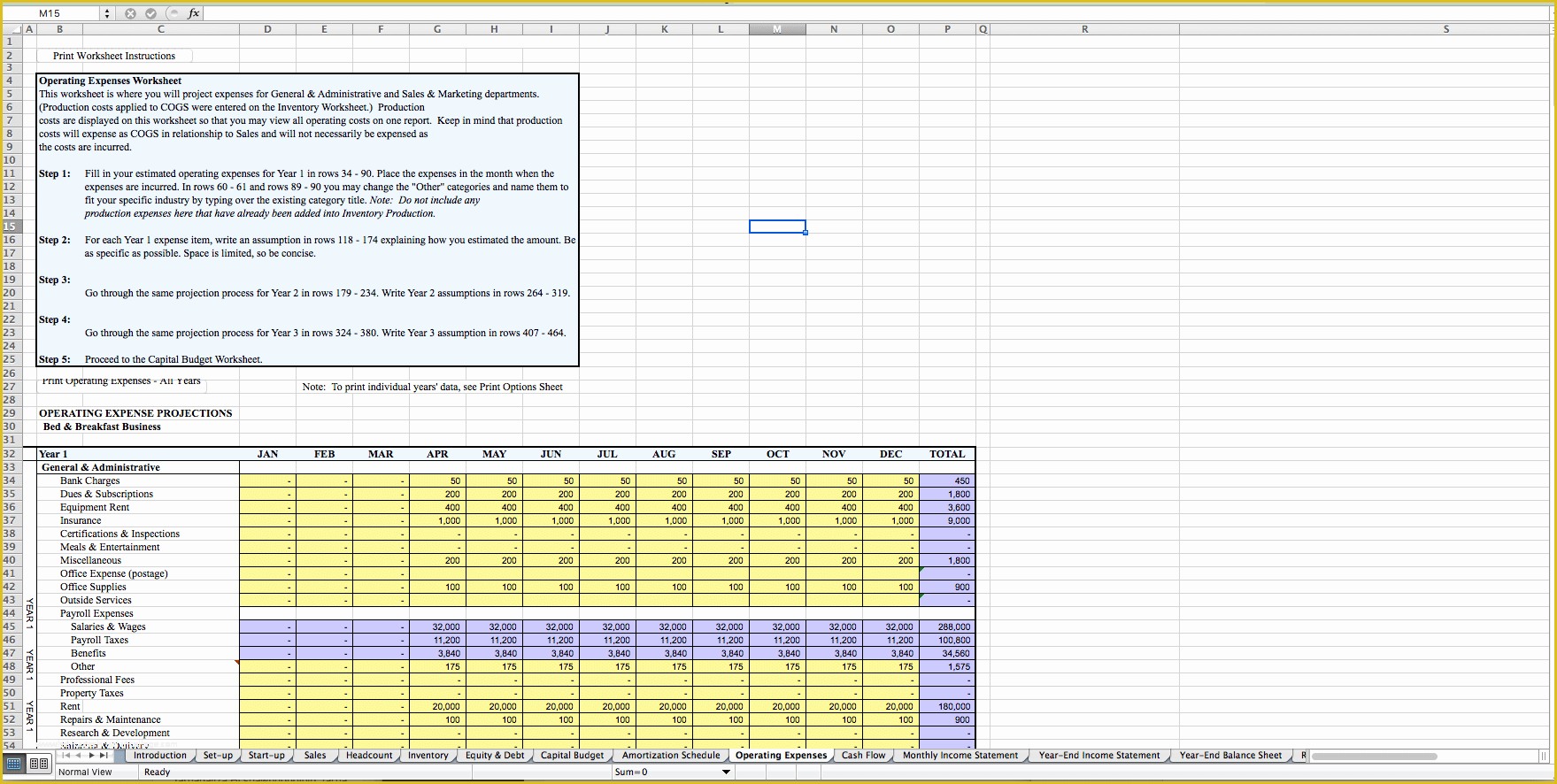The image size is (1557, 784).
Task: Select the Operating Expenses sheet tab
Action: click(x=782, y=756)
